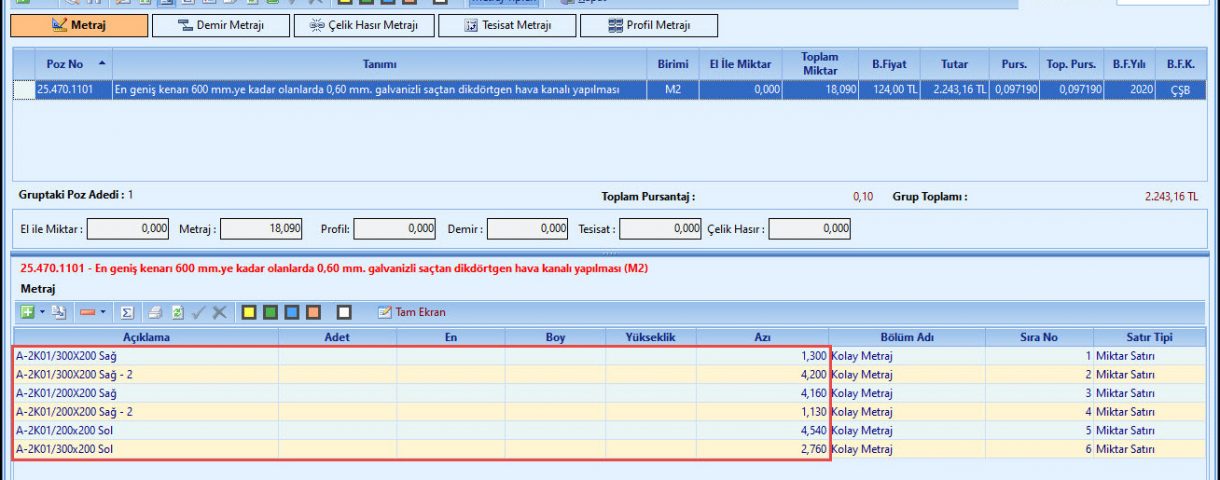This screenshot has height=480, width=1220.
Task: Toggle sort arrow on Poz No column
Action: click(x=102, y=63)
